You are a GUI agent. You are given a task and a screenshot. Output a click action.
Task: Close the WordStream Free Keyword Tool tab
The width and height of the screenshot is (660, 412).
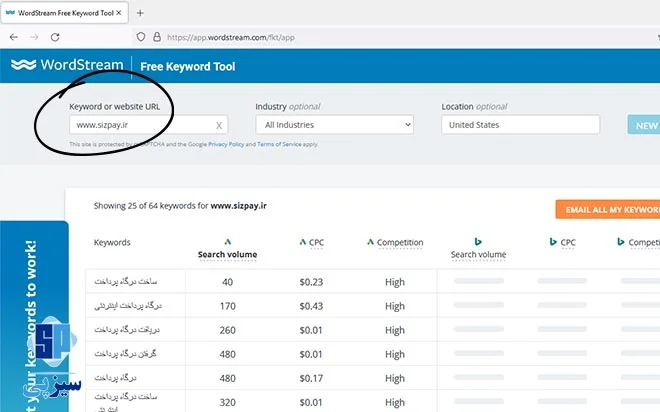point(119,13)
